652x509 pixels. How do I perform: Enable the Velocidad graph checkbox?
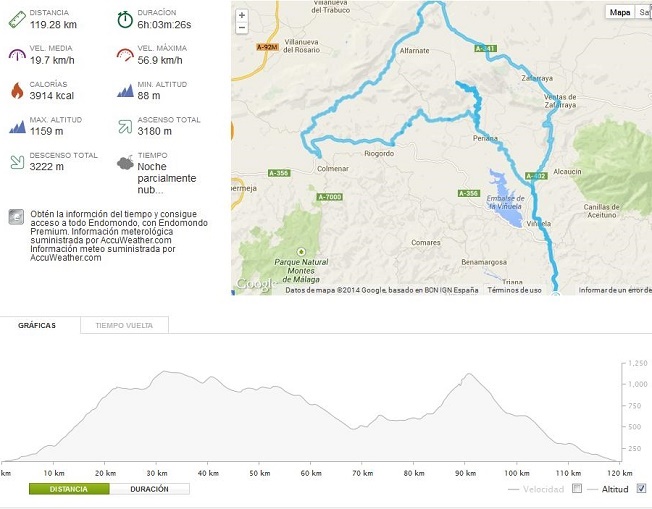click(x=577, y=488)
